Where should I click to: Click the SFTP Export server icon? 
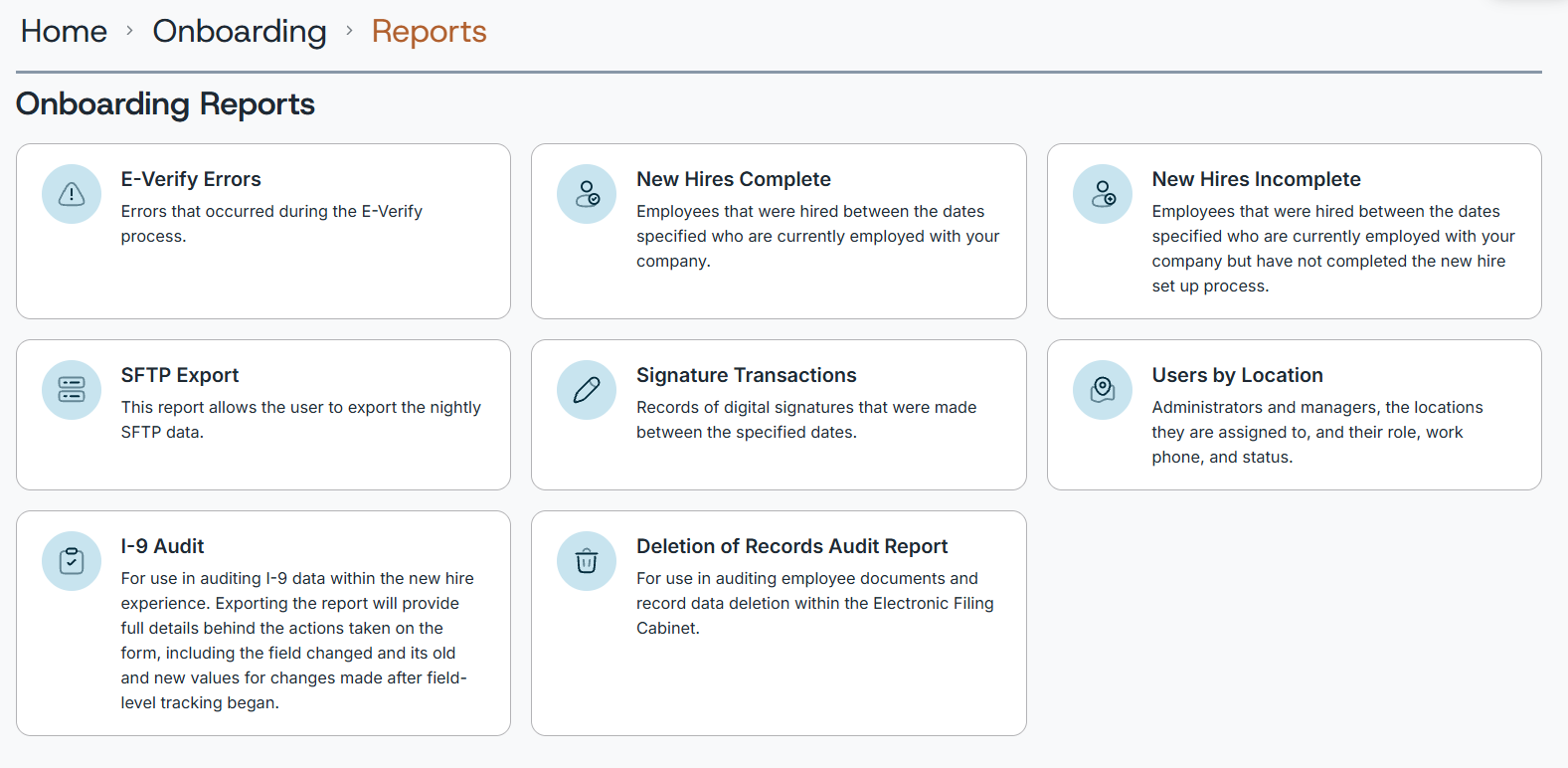72,390
